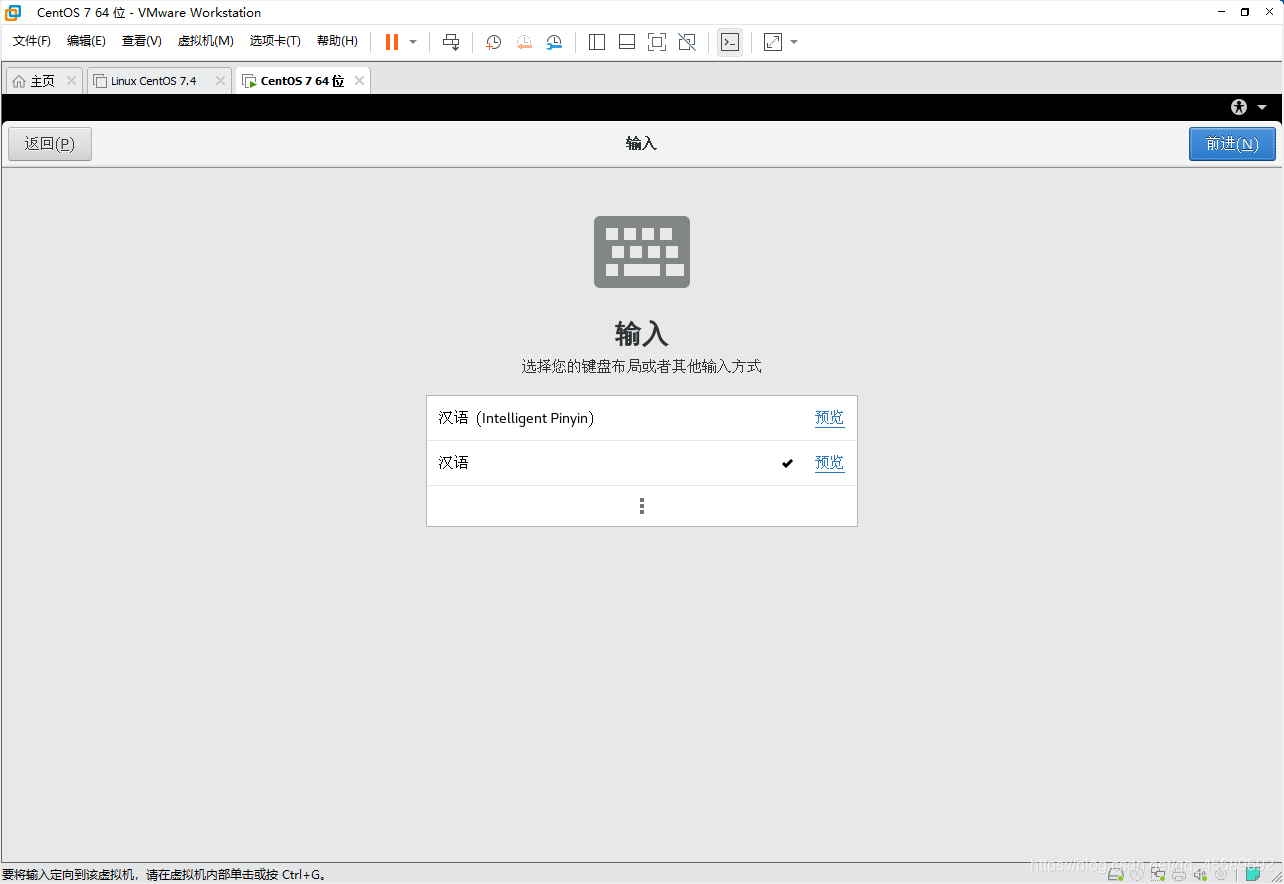Click the network adapter status icon

pyautogui.click(x=1158, y=875)
